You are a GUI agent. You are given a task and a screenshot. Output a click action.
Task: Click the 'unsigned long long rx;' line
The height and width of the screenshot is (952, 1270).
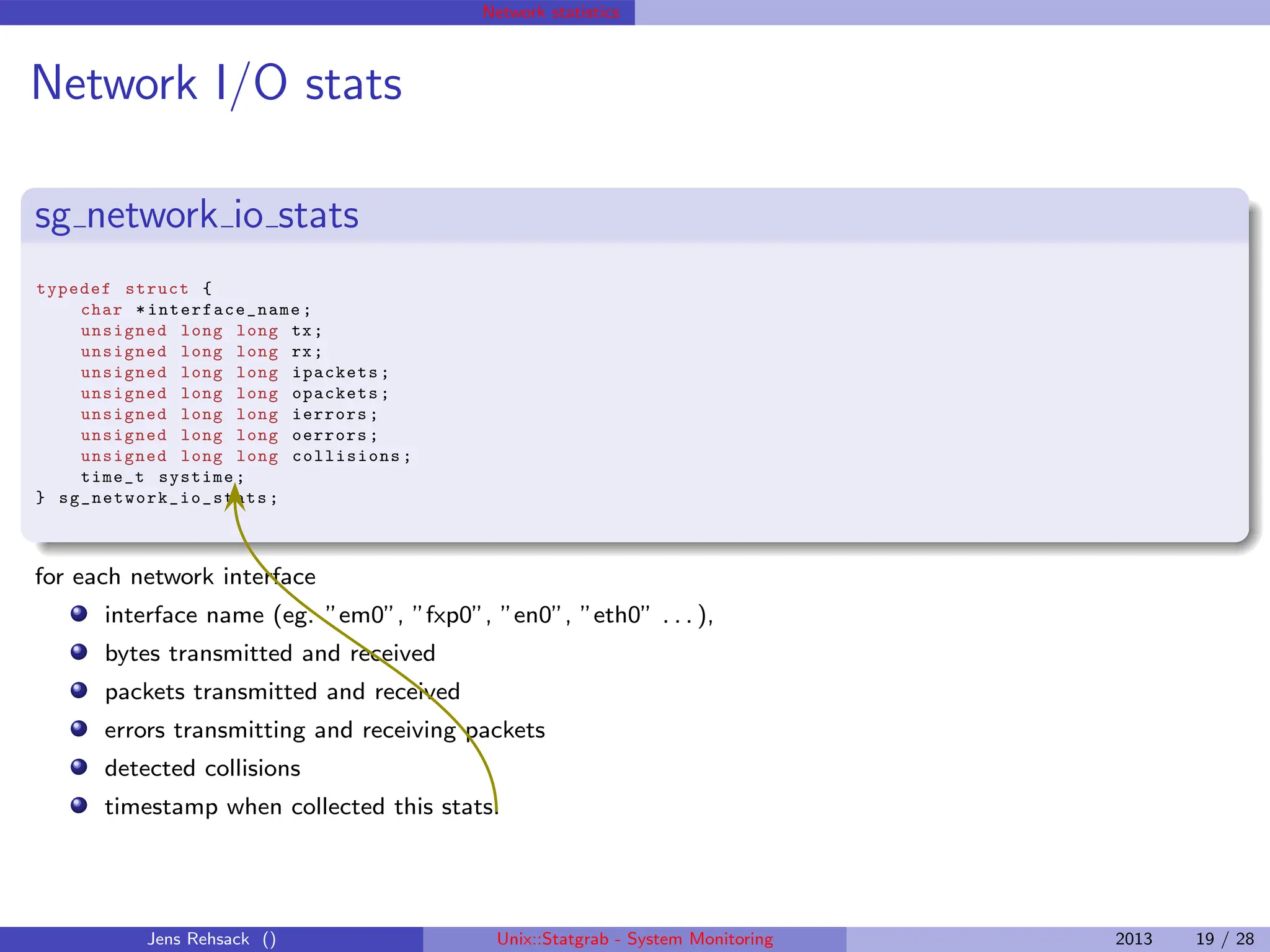[x=202, y=352]
